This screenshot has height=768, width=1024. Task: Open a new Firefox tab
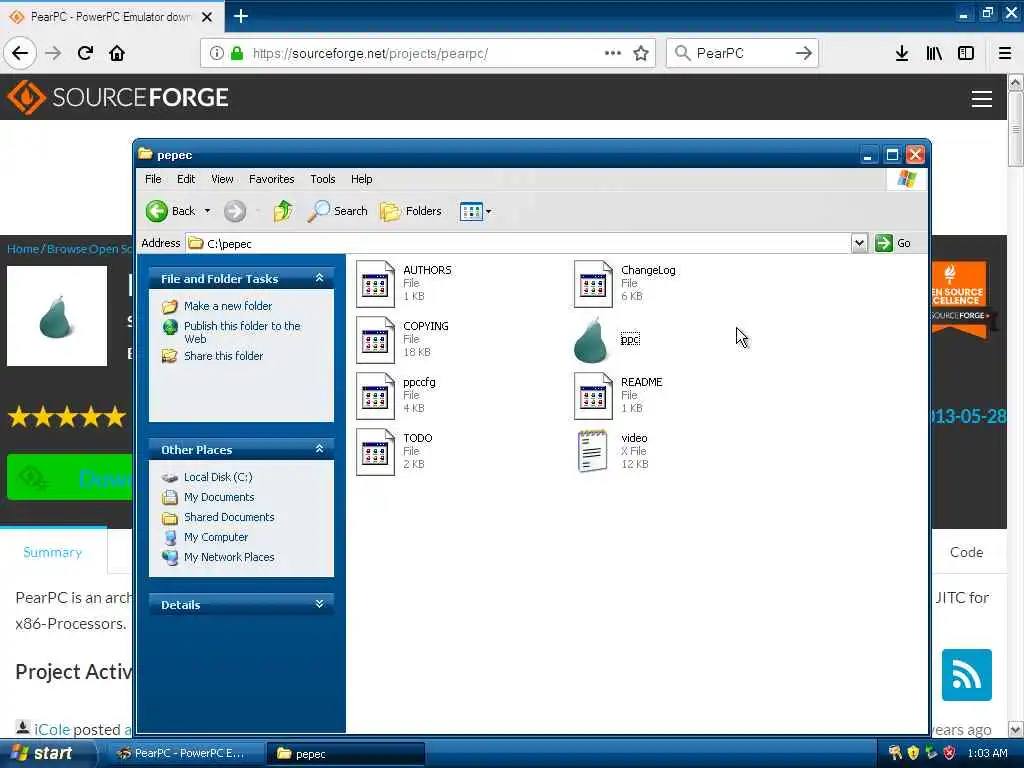241,16
